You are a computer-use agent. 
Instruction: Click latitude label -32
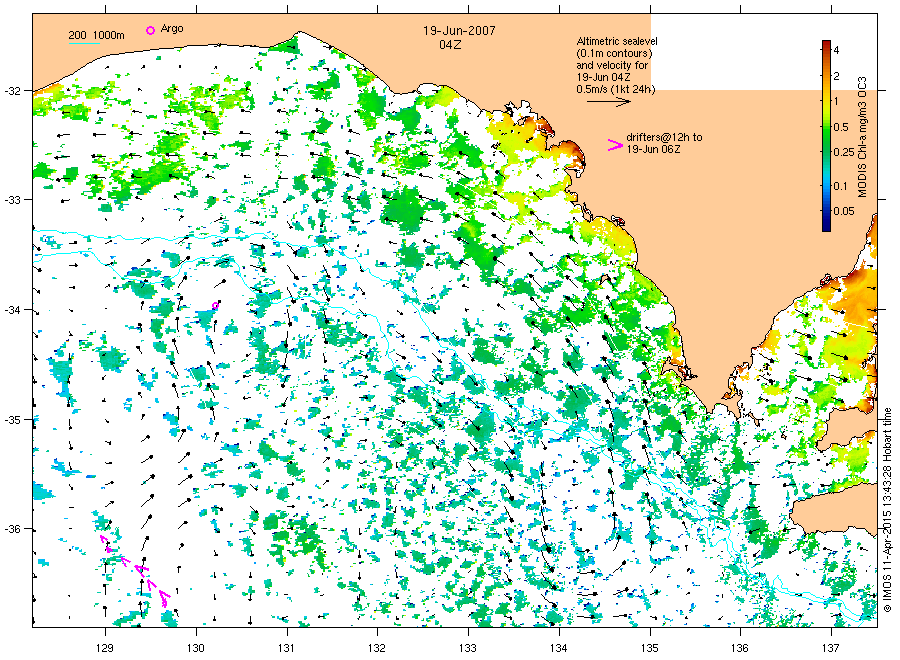click(12, 91)
